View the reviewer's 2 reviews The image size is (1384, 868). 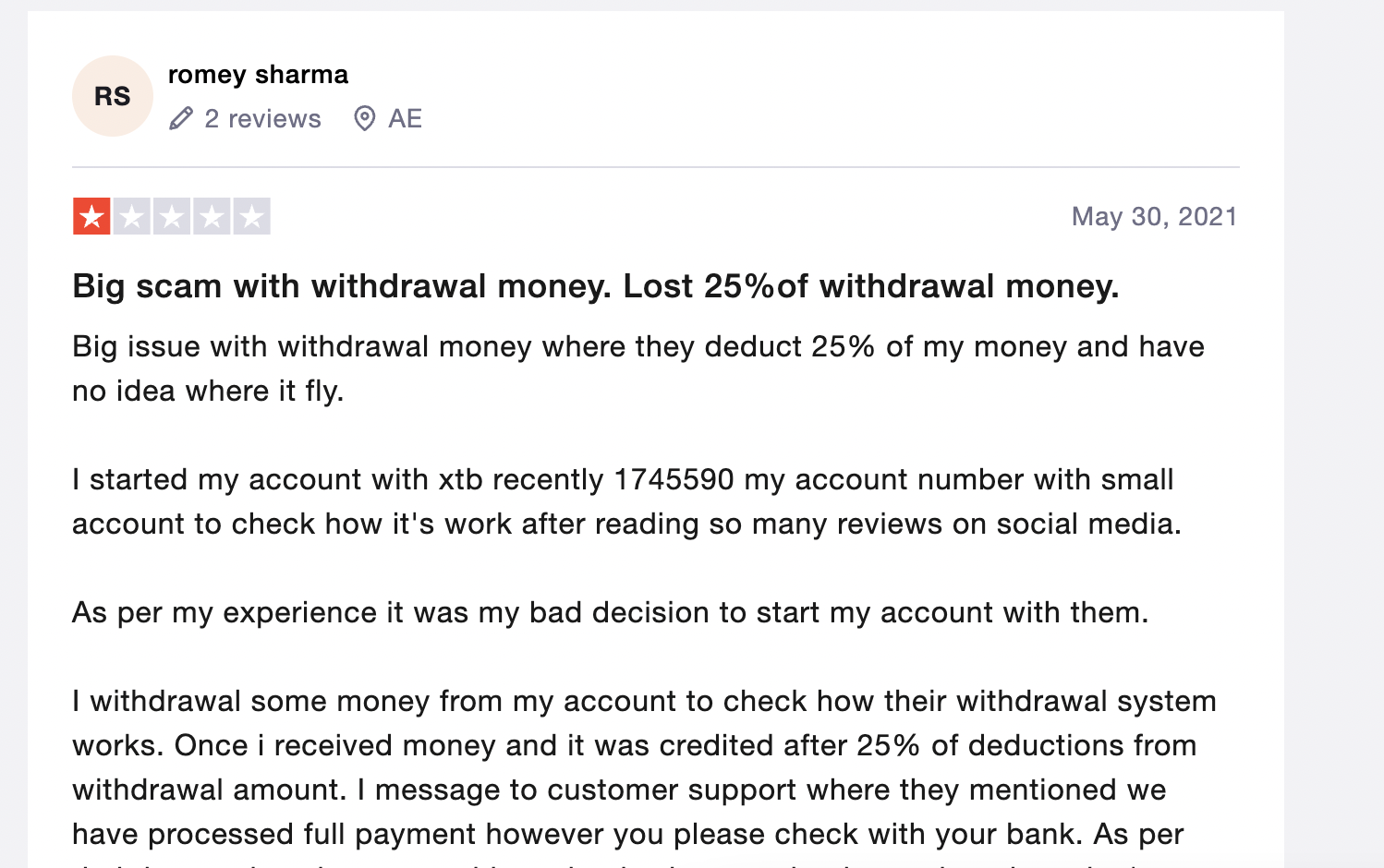(262, 118)
